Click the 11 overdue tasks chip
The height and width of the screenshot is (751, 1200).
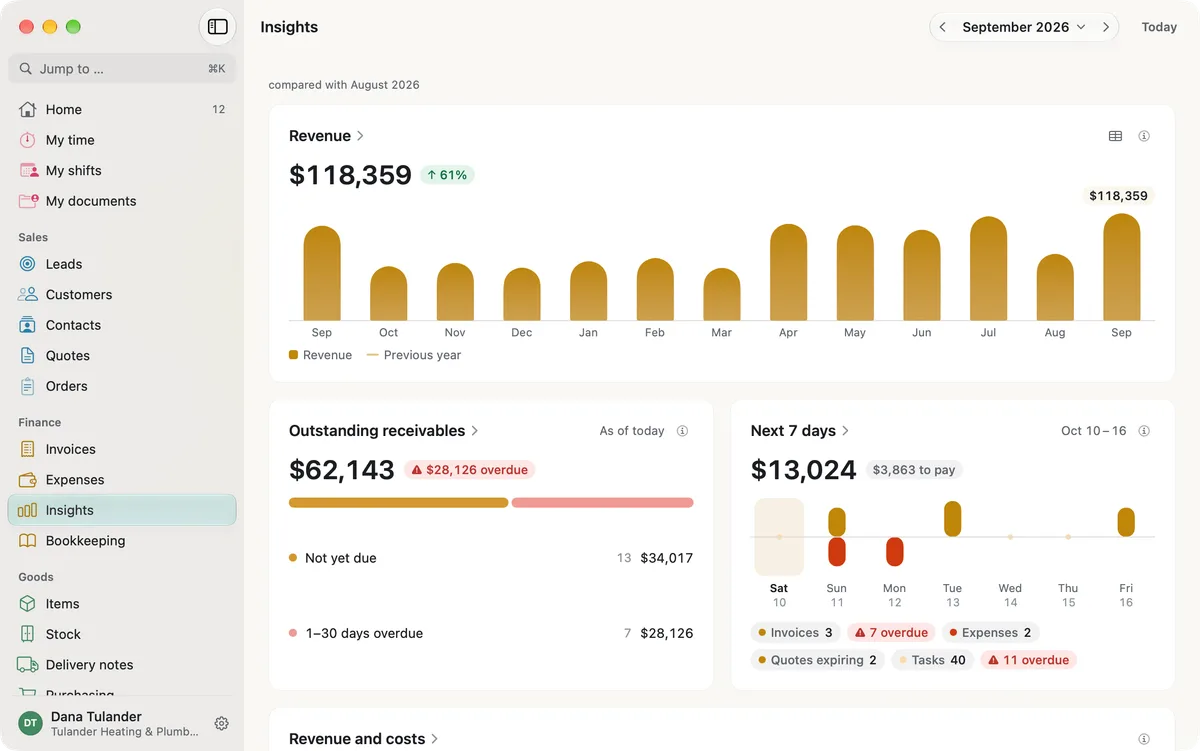1028,660
